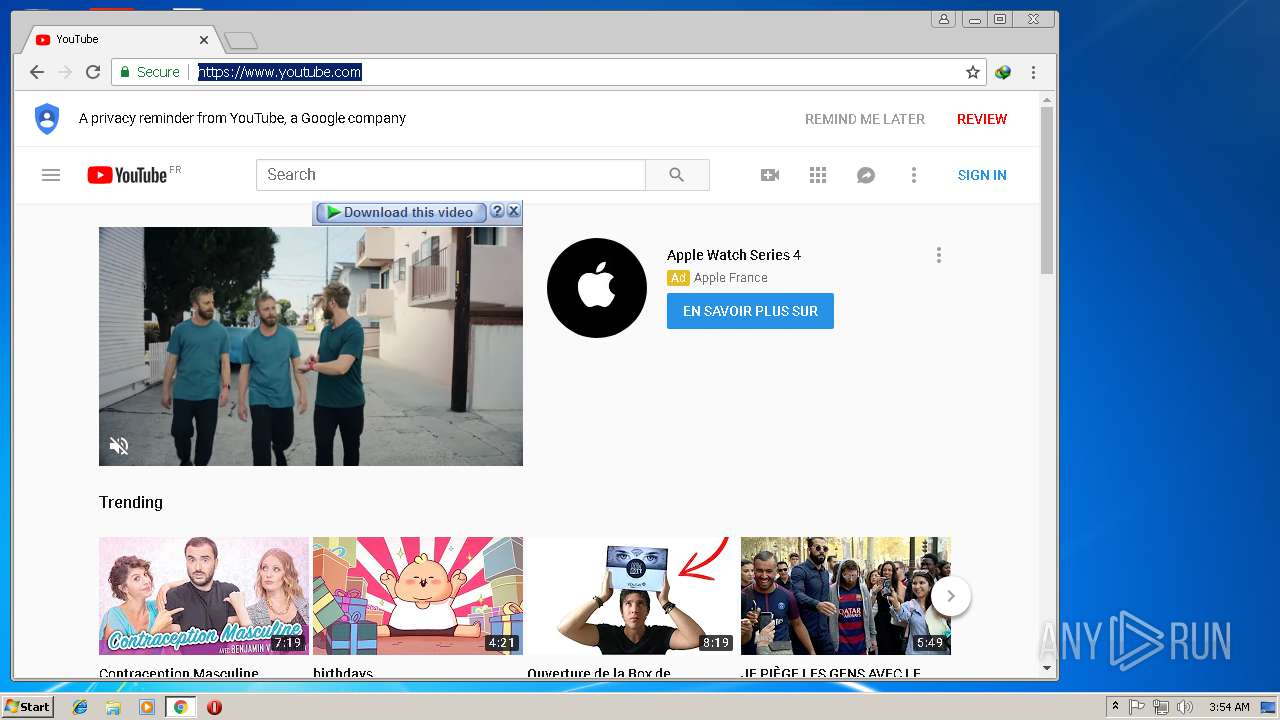This screenshot has width=1280, height=720.
Task: Open the YouTube hamburger guide menu
Action: [x=51, y=175]
